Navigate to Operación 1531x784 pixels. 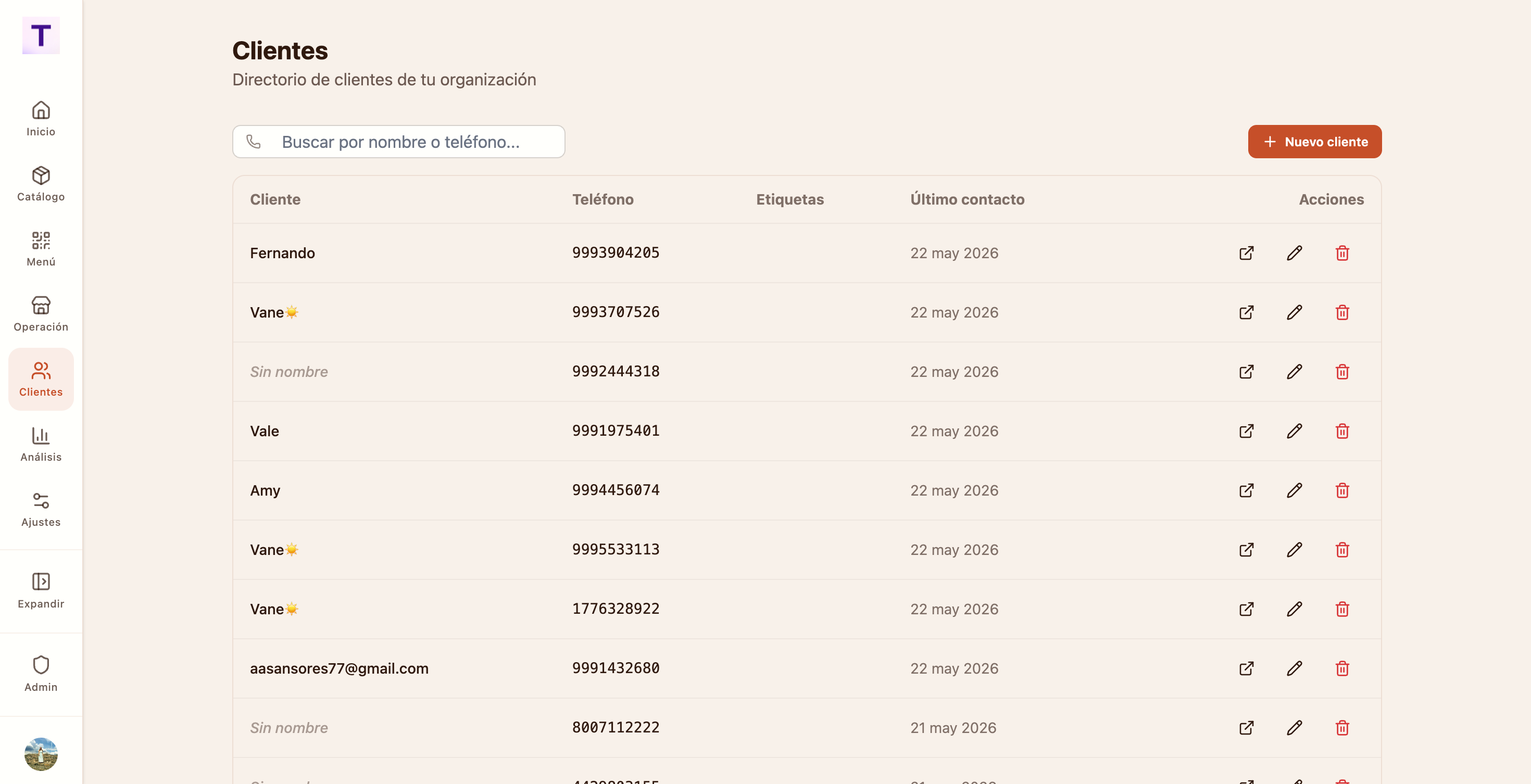41,314
